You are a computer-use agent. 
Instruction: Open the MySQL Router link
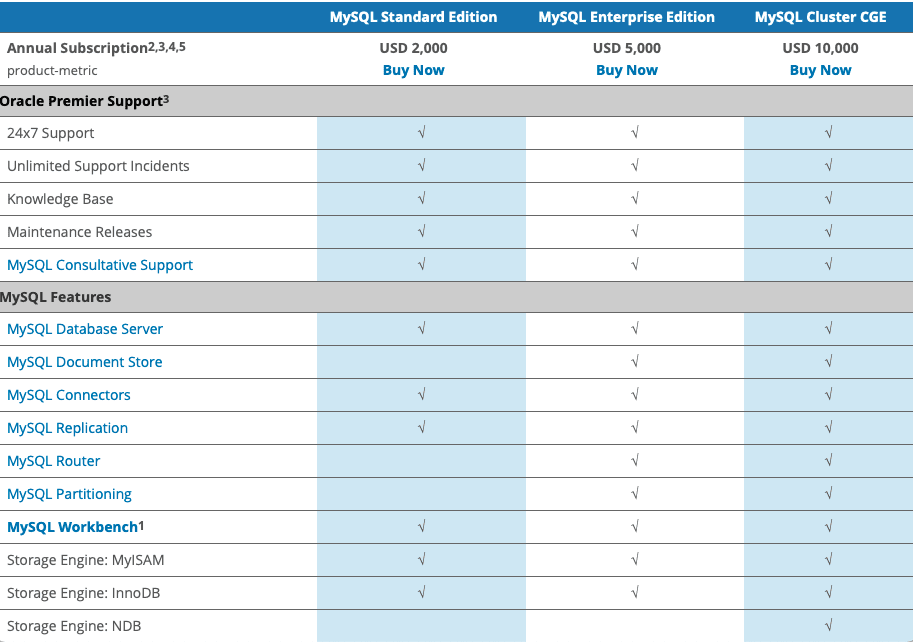coord(54,461)
